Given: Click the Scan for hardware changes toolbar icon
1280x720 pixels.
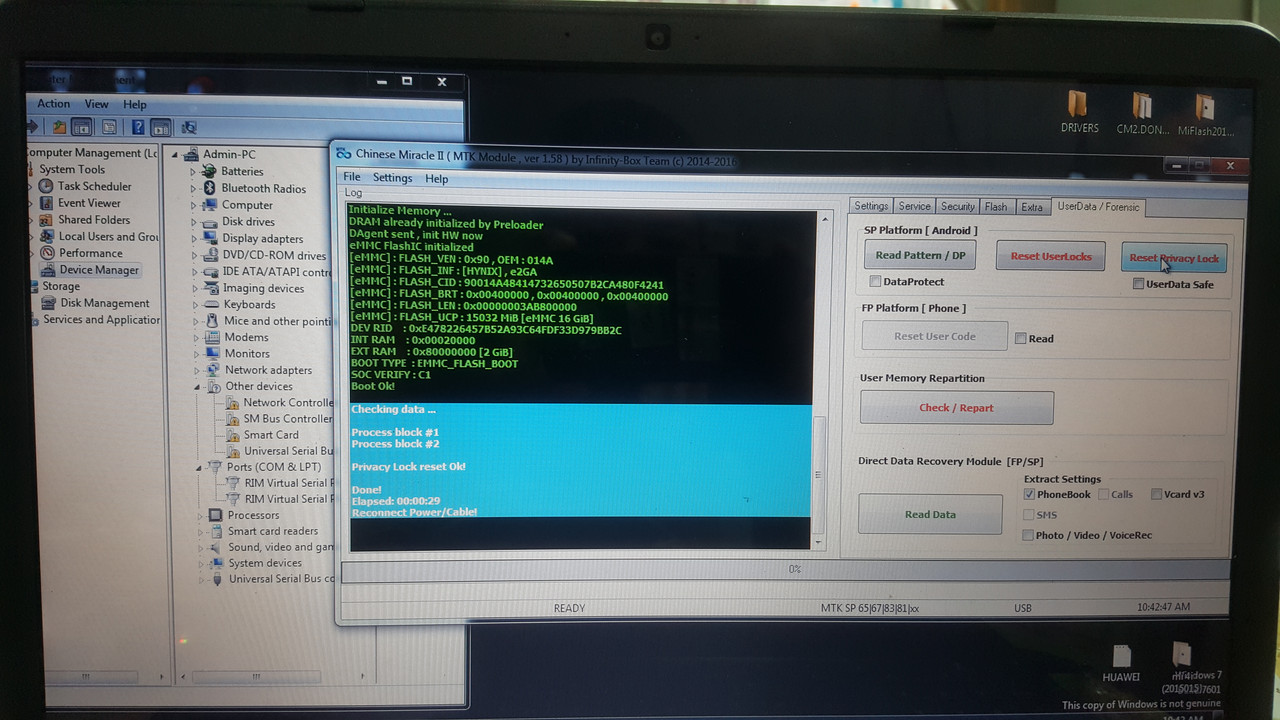Looking at the screenshot, I should [x=189, y=127].
